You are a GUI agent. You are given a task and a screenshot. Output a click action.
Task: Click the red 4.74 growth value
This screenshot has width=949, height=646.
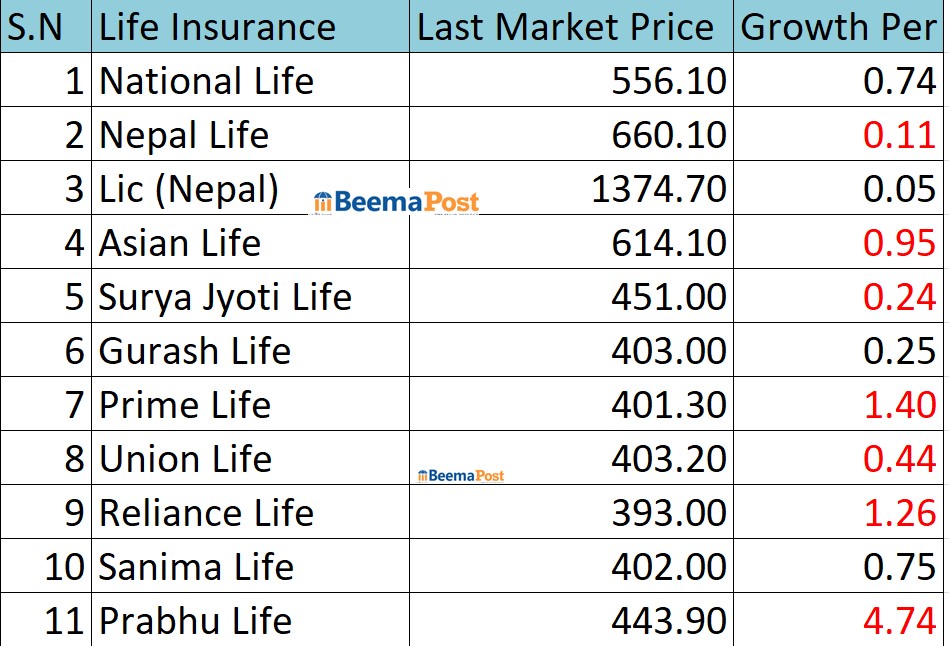coord(899,621)
